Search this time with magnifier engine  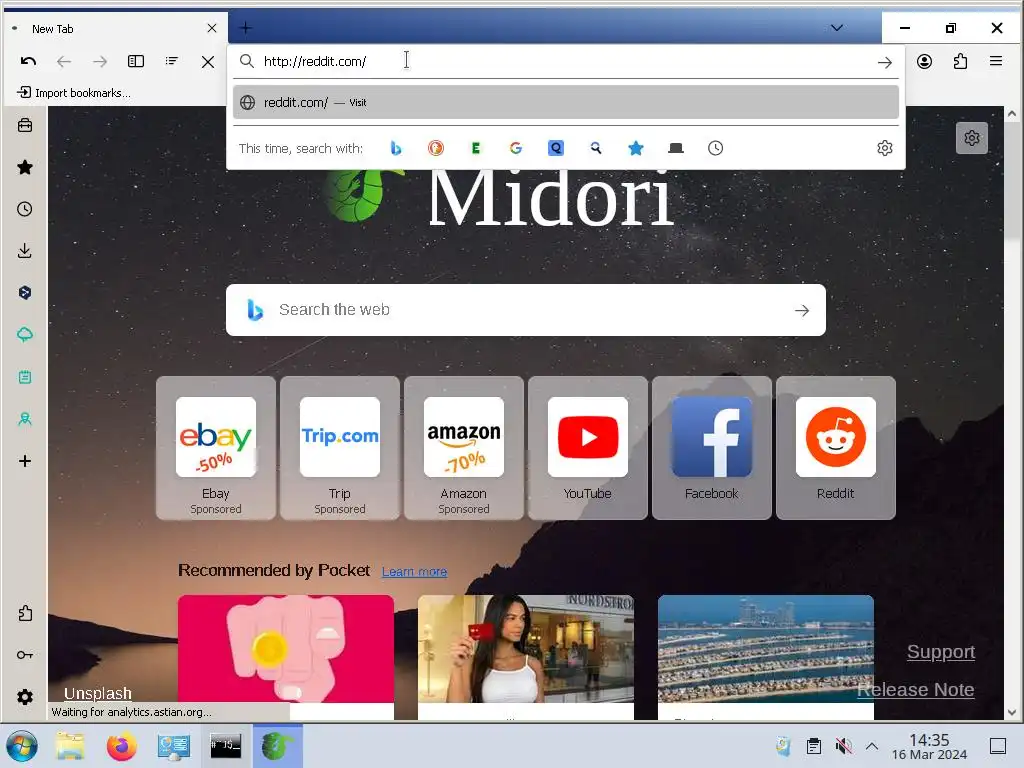click(x=596, y=148)
